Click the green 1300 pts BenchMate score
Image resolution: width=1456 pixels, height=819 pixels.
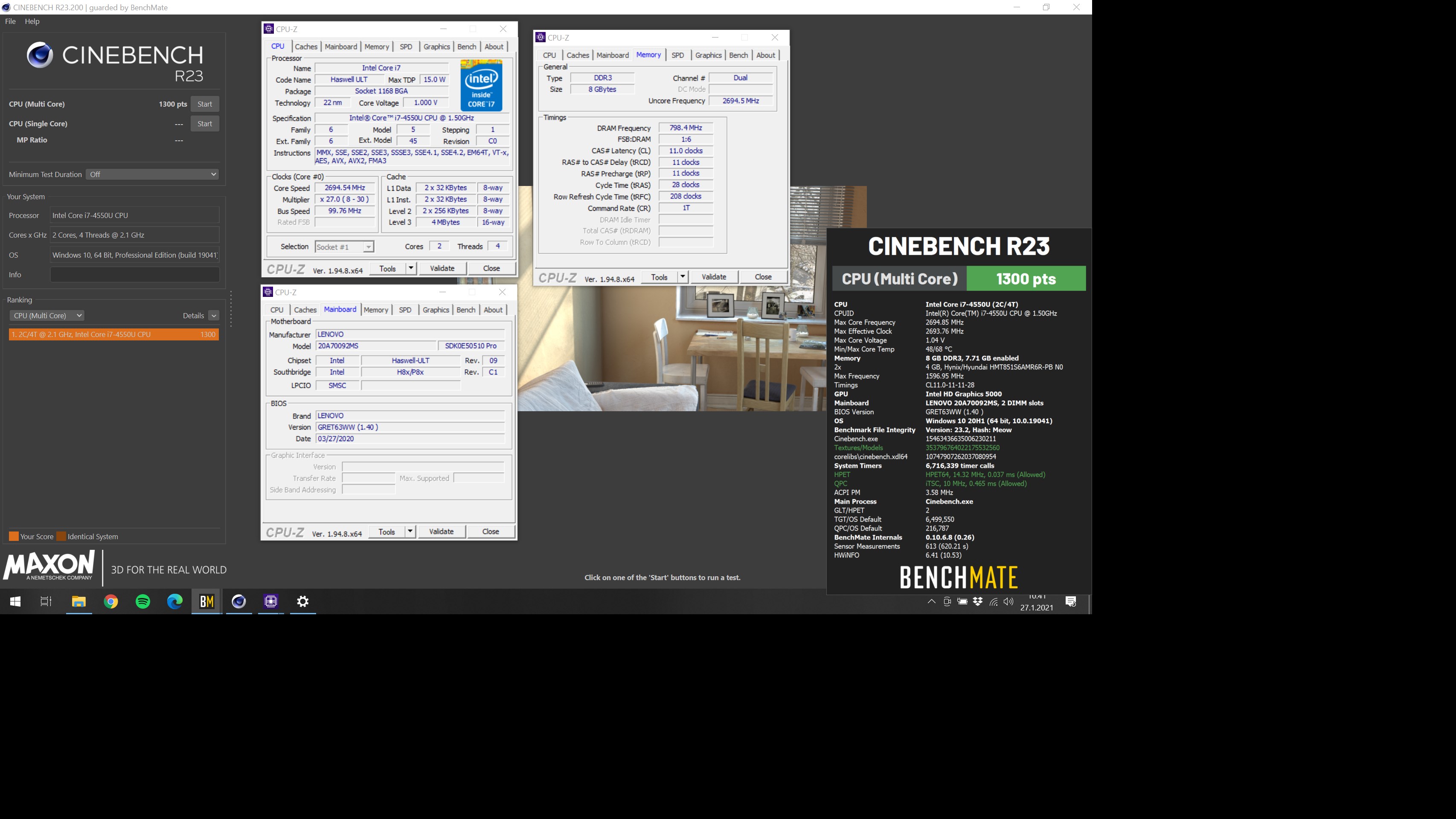[x=1026, y=279]
